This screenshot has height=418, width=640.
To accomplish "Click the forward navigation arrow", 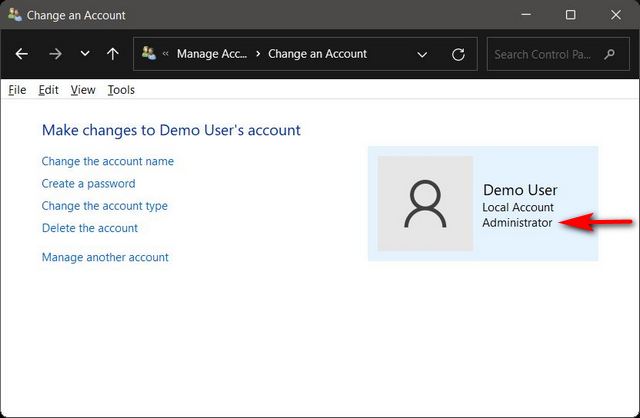I will [55, 54].
